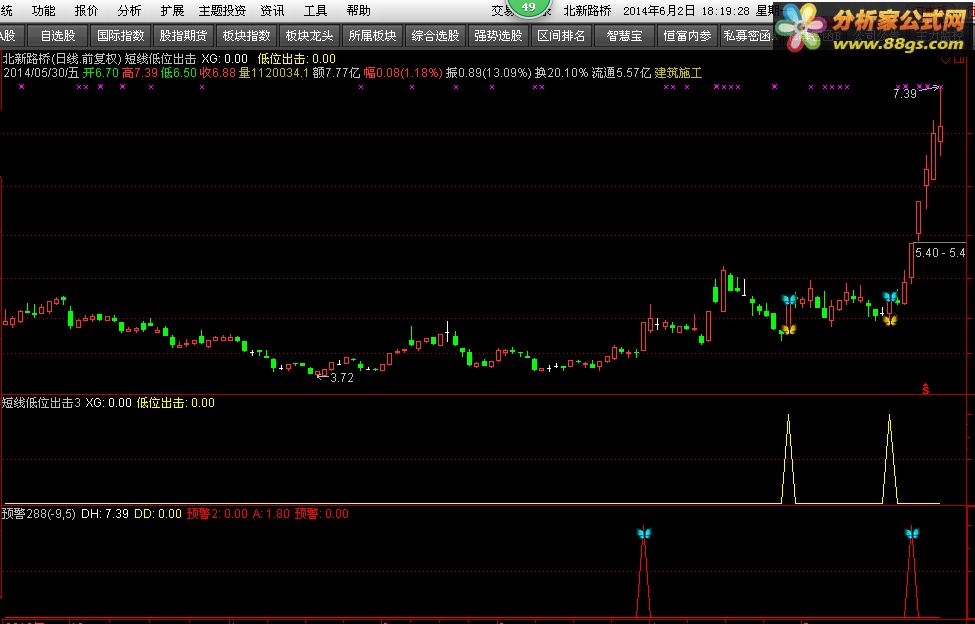Open the 功能 menu
975x624 pixels.
(44, 11)
